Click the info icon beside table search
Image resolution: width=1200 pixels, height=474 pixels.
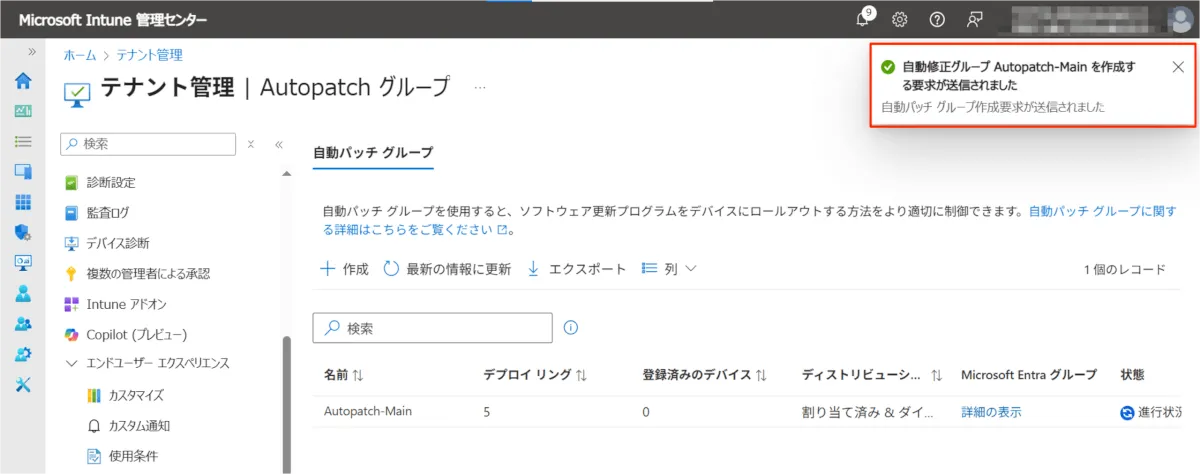[571, 327]
